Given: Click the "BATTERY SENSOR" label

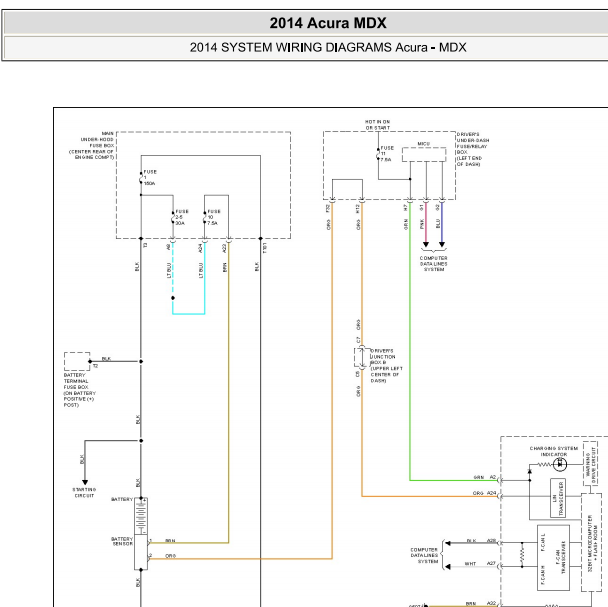Looking at the screenshot, I should coord(122,541).
